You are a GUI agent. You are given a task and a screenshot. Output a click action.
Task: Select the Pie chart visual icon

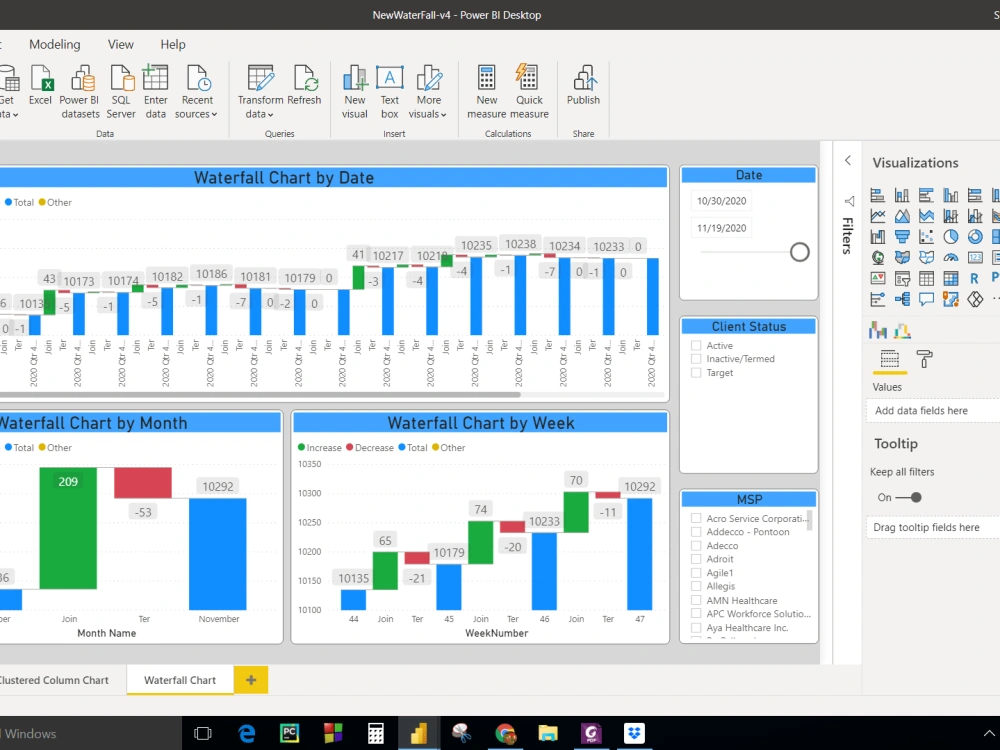[951, 236]
